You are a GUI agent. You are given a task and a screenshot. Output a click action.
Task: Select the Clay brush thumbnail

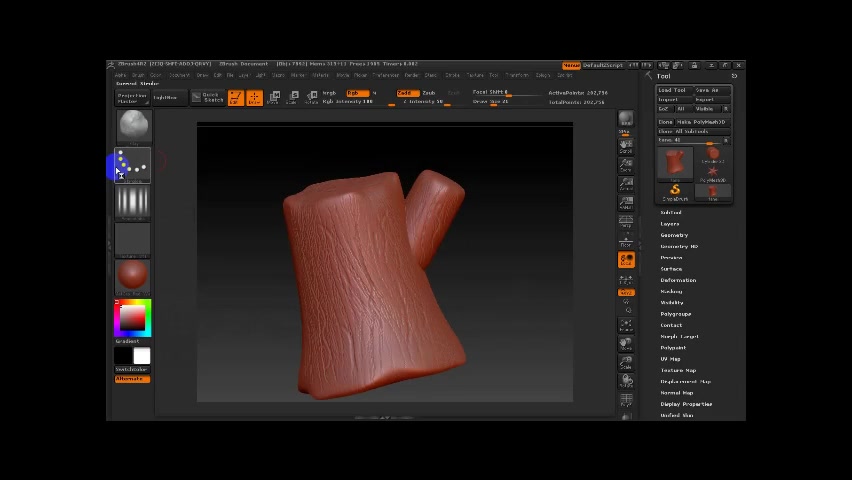pyautogui.click(x=133, y=127)
